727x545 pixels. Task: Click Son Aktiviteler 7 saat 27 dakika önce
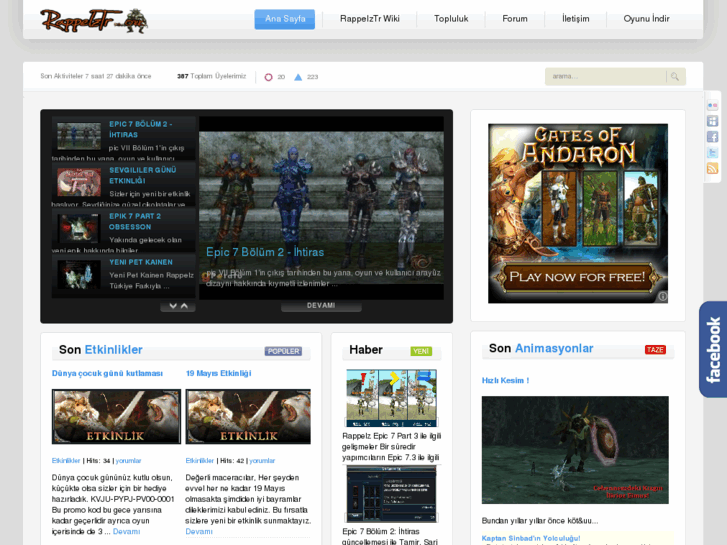(x=96, y=76)
